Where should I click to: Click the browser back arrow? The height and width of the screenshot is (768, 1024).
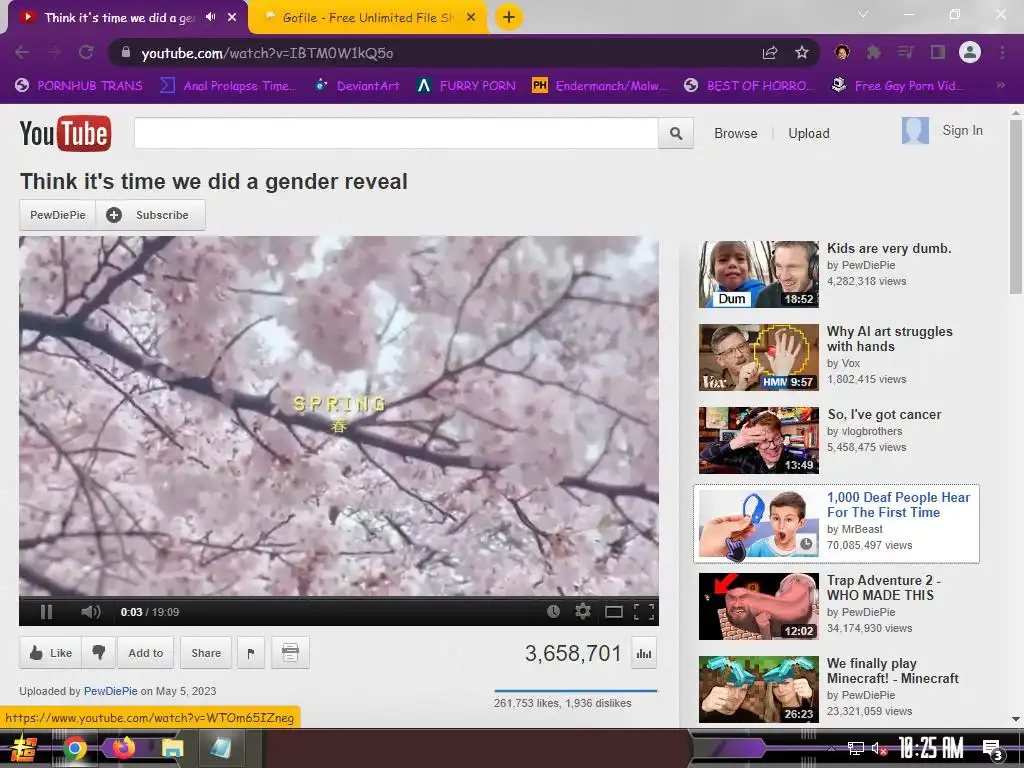tap(22, 52)
